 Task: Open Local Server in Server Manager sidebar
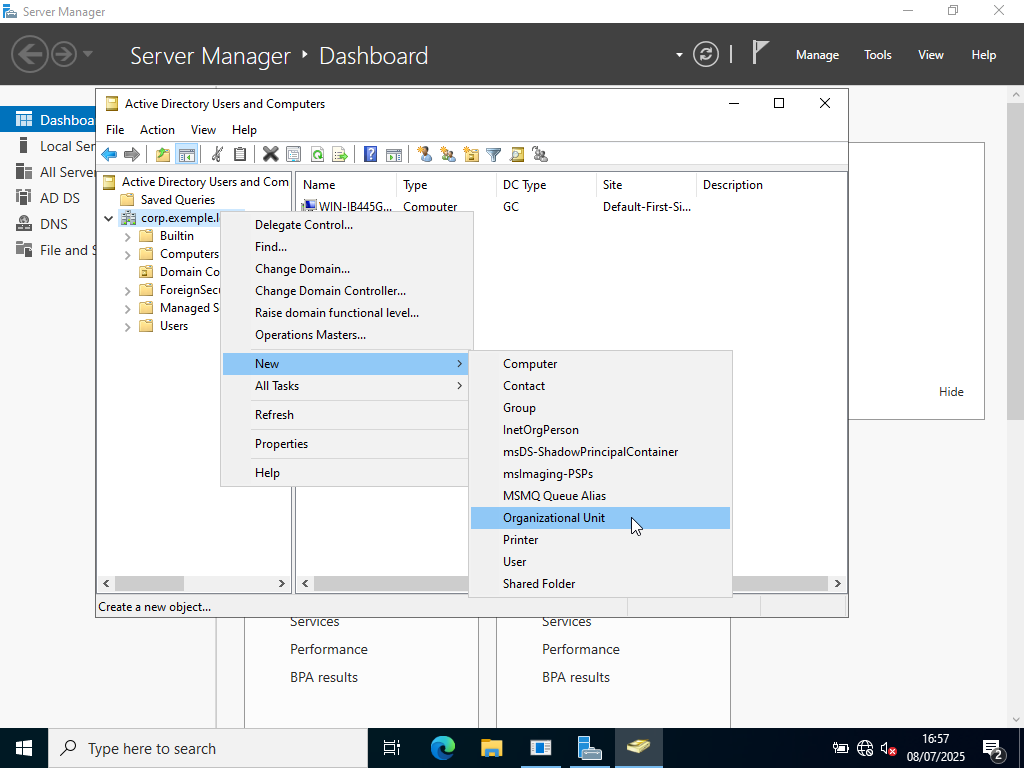tap(48, 146)
